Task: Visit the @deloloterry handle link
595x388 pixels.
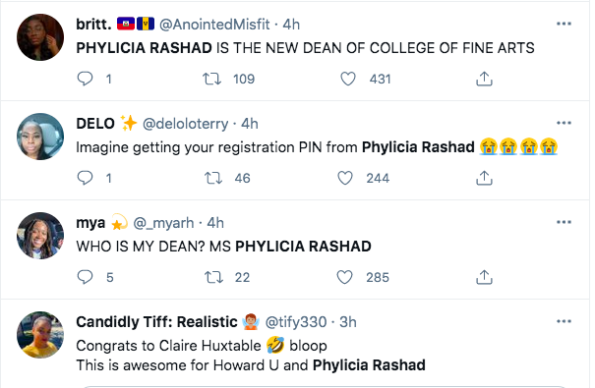Action: point(185,124)
